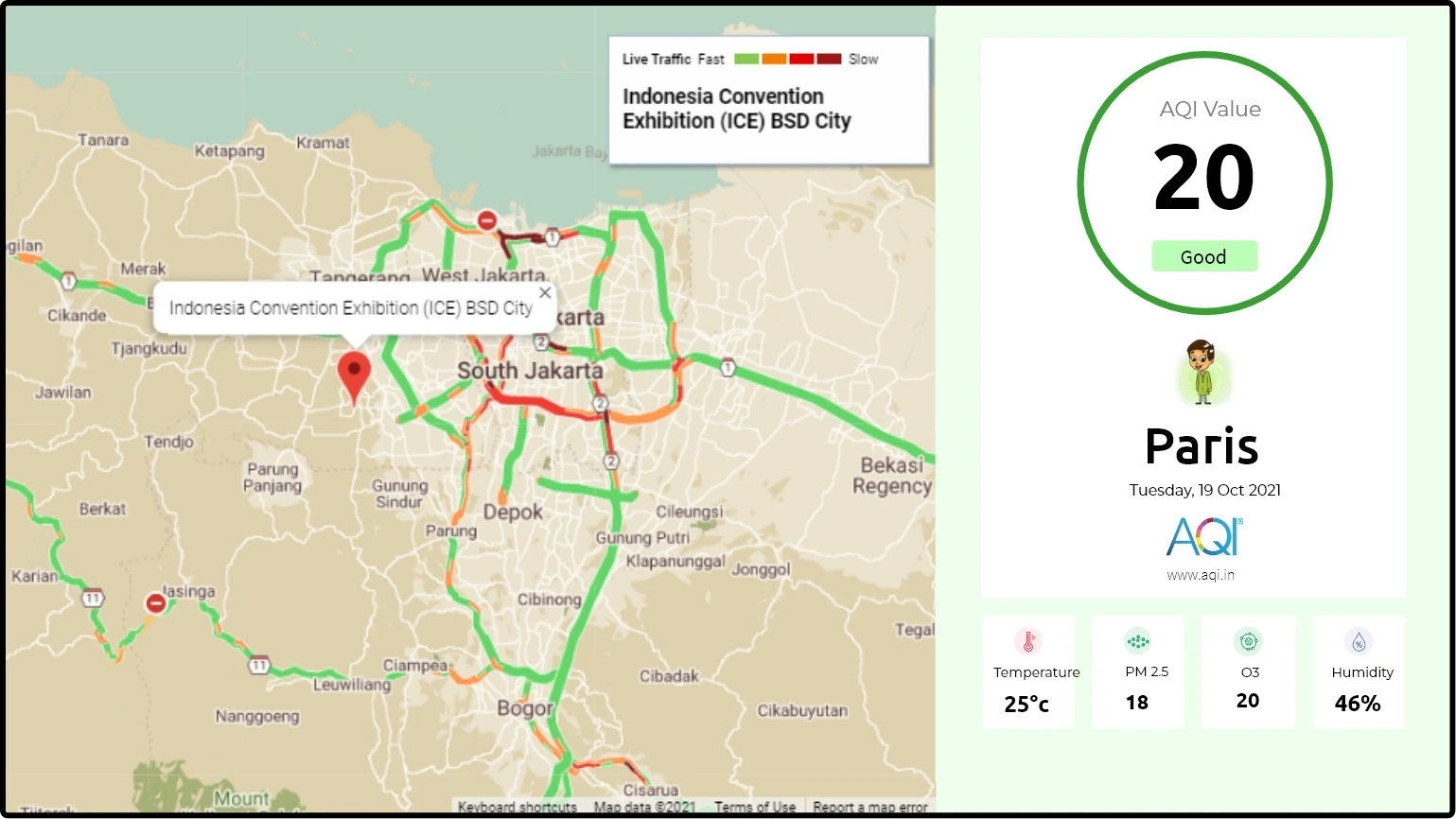The image size is (1456, 819).
Task: Click the Jawilan map label
Action: [x=63, y=392]
